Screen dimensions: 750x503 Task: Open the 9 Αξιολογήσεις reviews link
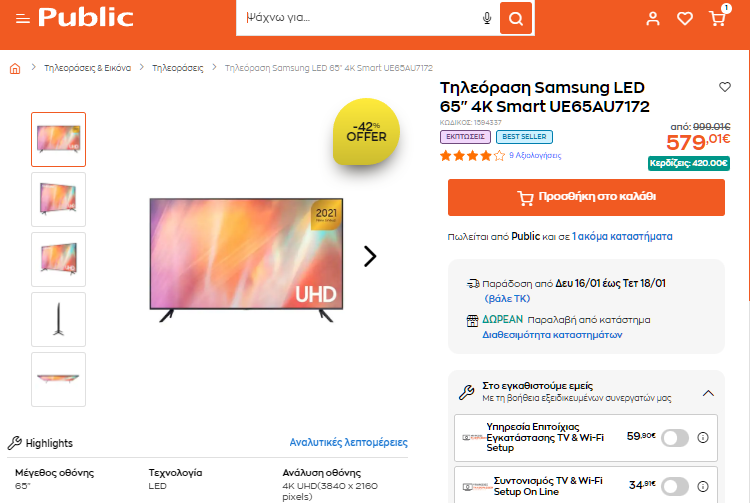tap(535, 155)
